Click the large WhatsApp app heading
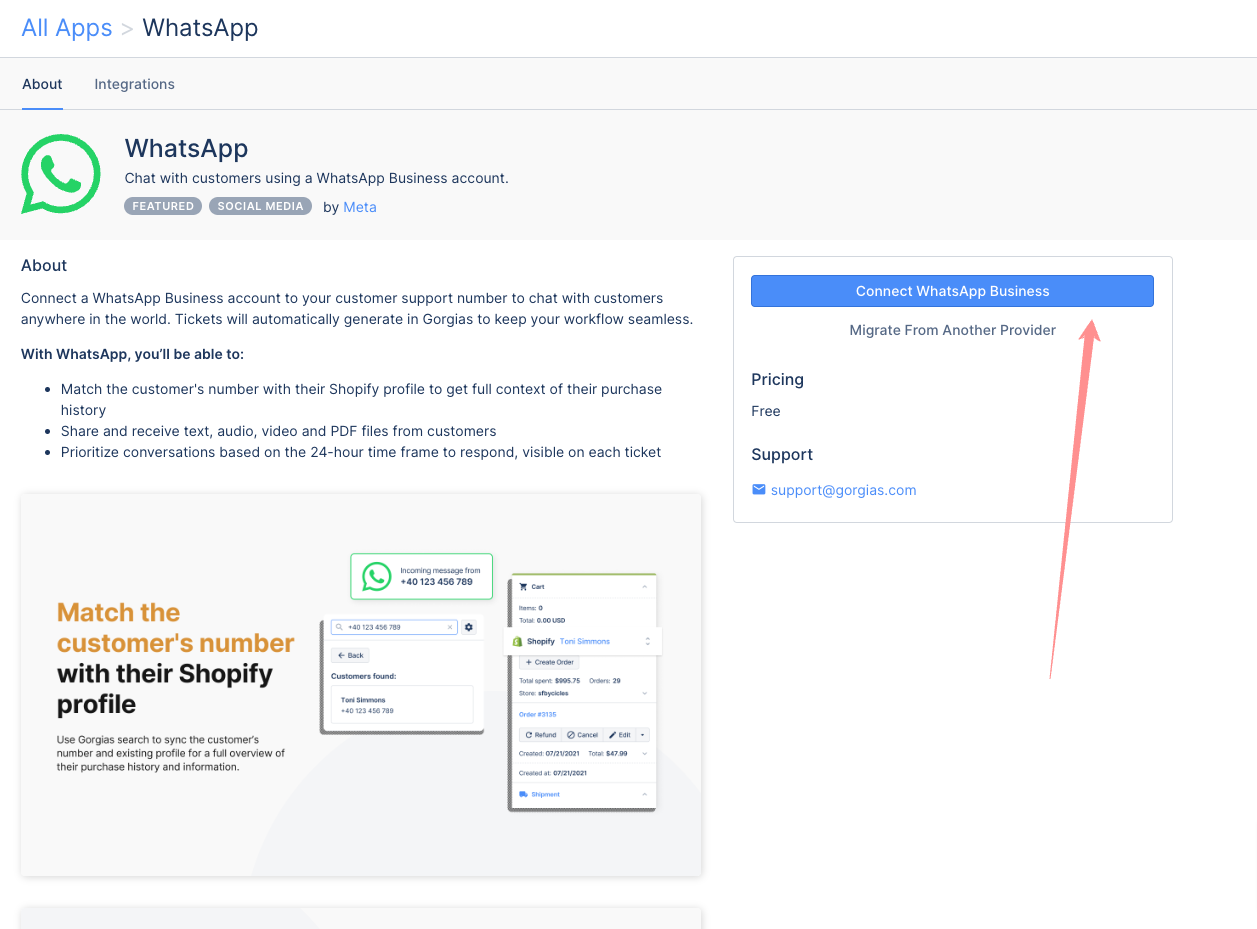The height and width of the screenshot is (929, 1257). click(x=186, y=148)
